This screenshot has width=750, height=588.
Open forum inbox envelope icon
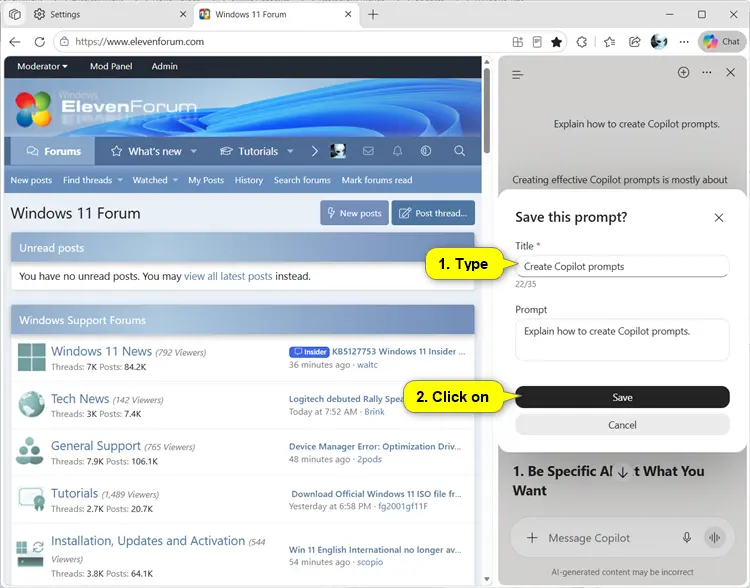[x=368, y=151]
